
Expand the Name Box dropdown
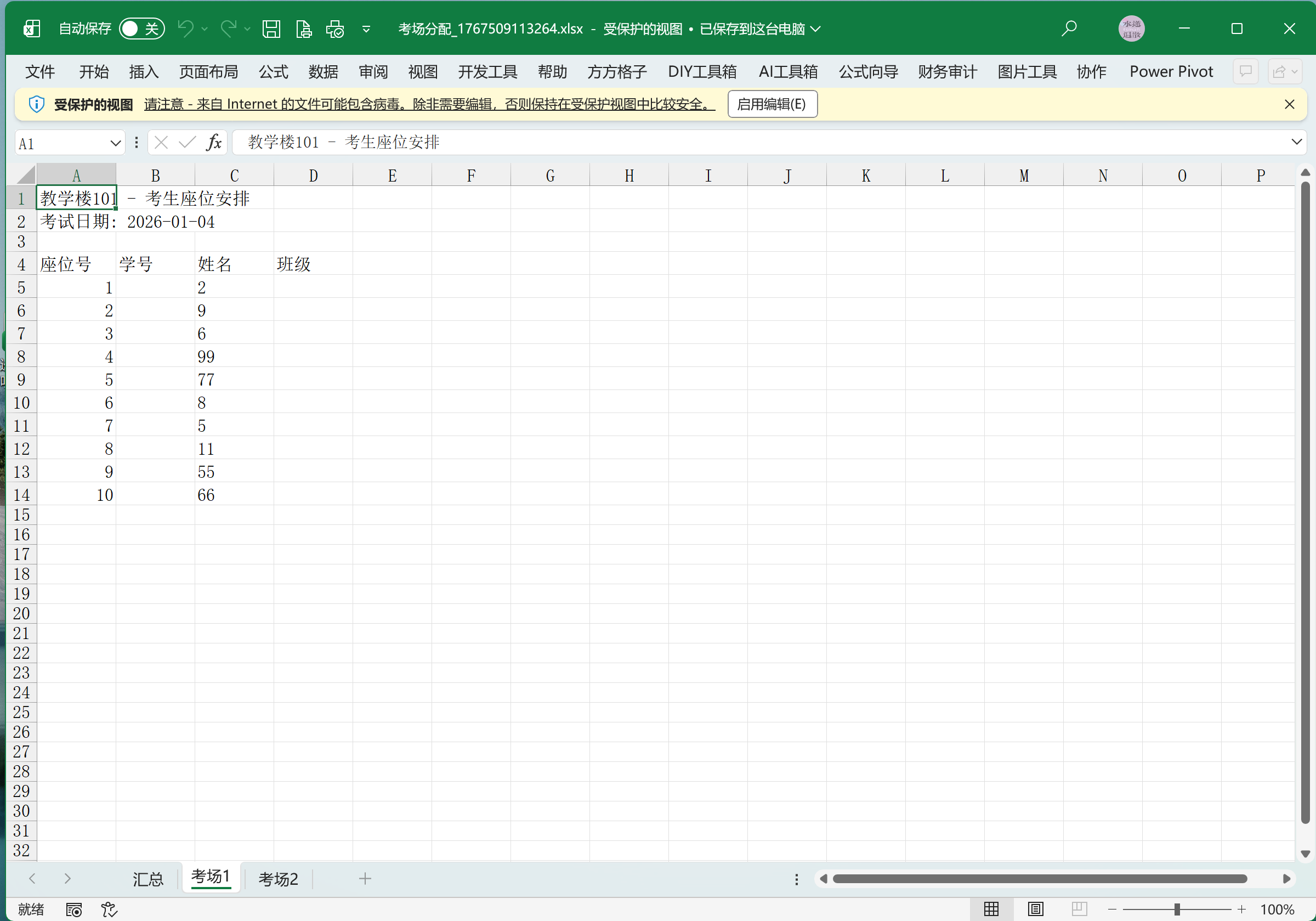coord(115,143)
